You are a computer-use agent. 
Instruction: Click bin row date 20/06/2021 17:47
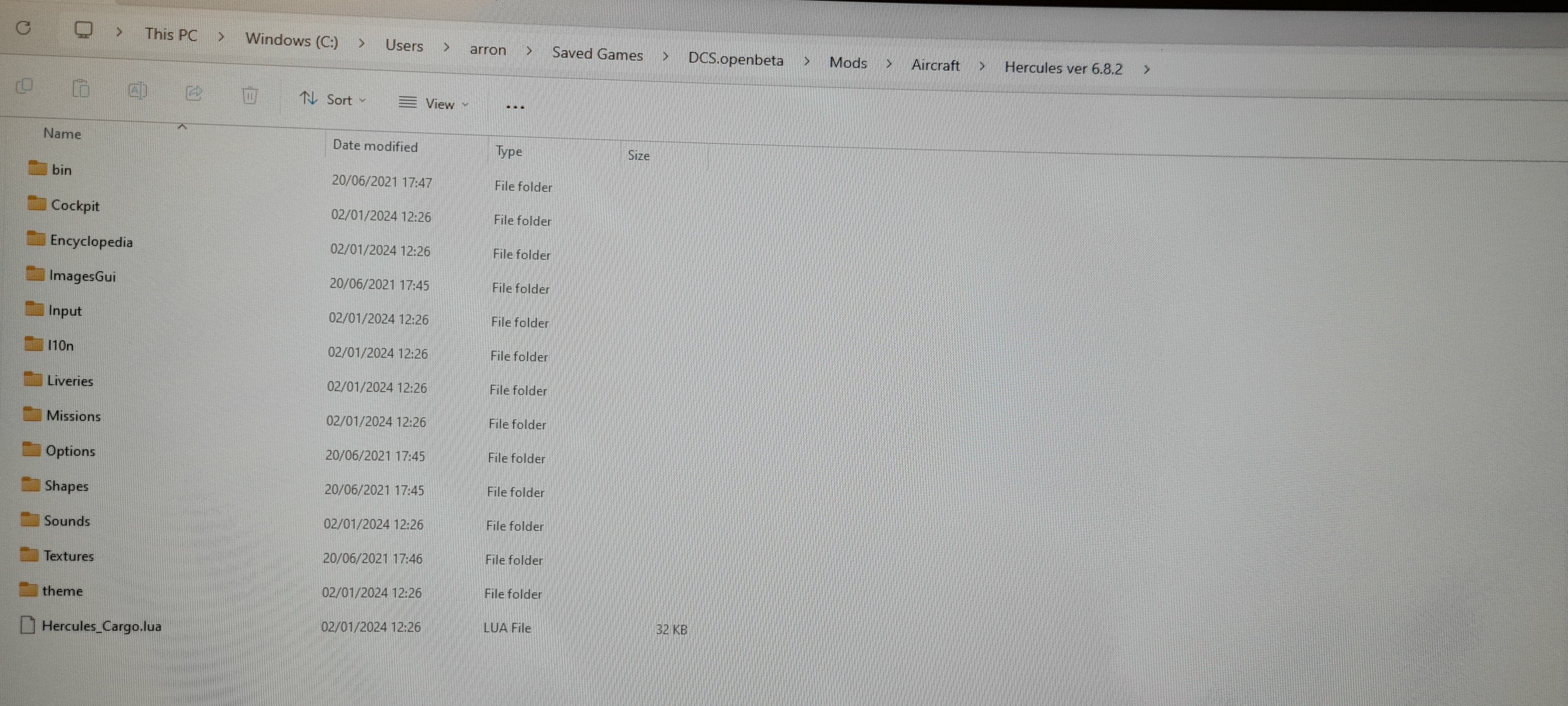[381, 182]
